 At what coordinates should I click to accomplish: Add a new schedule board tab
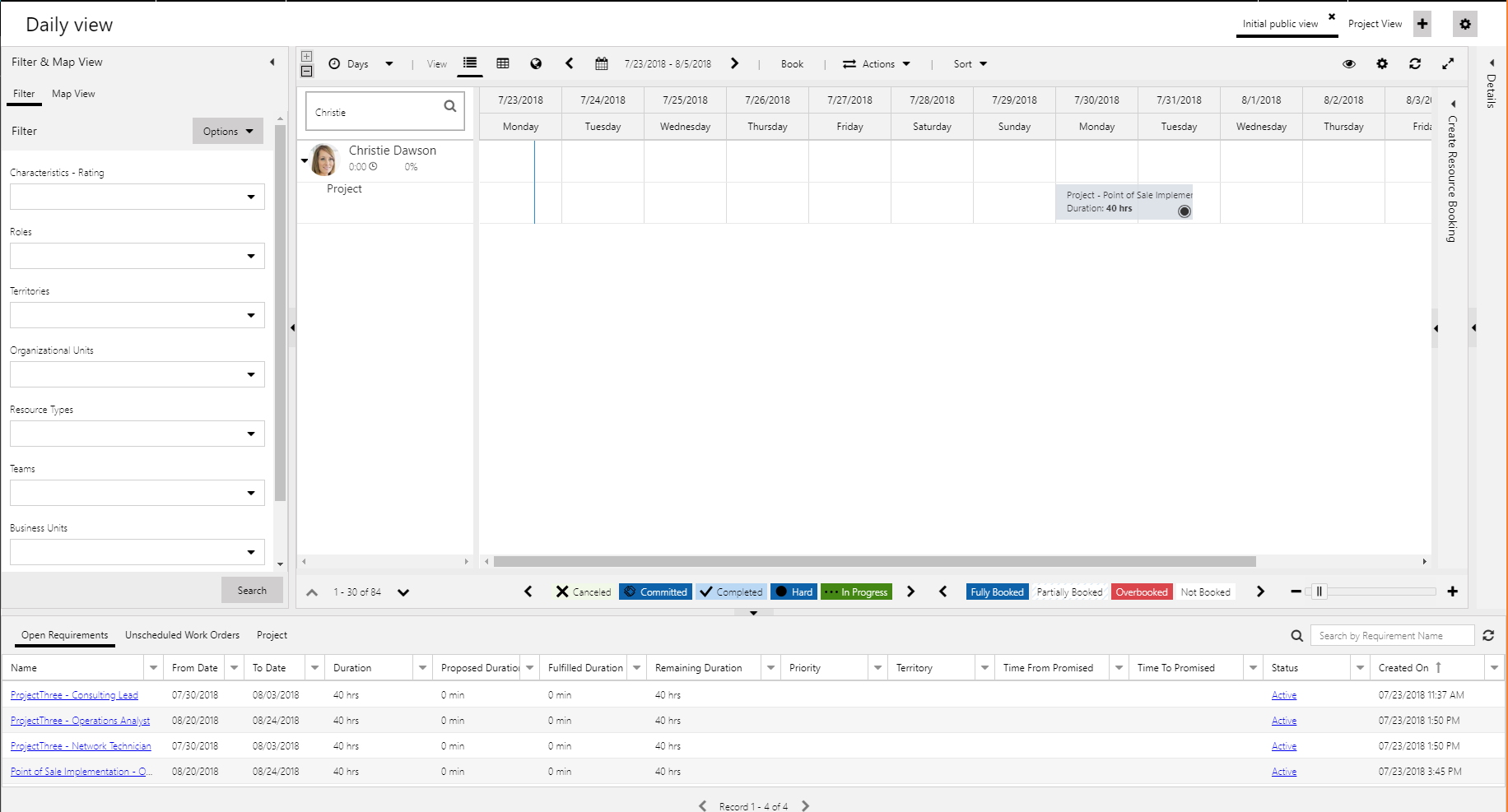[x=1422, y=24]
